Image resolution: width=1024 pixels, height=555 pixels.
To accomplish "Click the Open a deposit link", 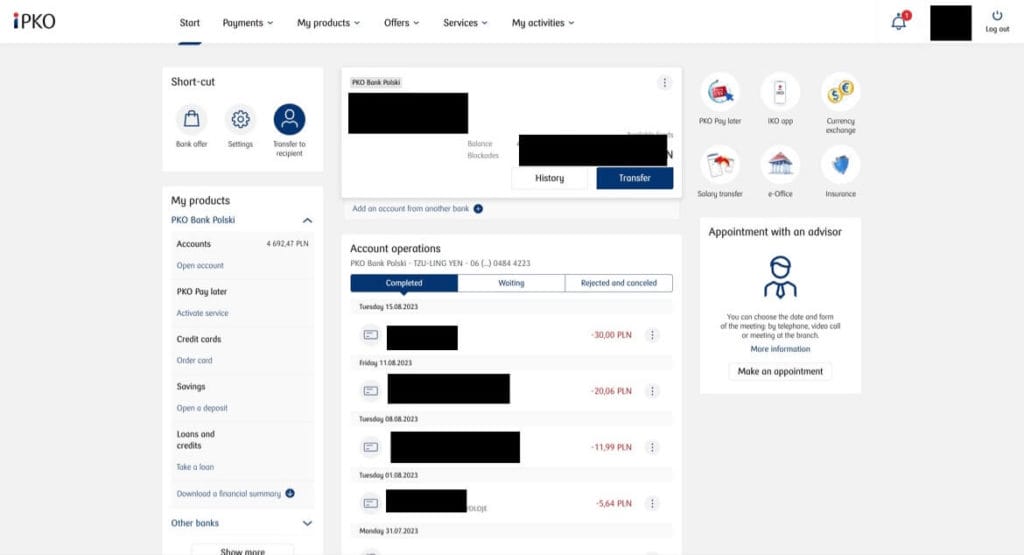I will [202, 408].
